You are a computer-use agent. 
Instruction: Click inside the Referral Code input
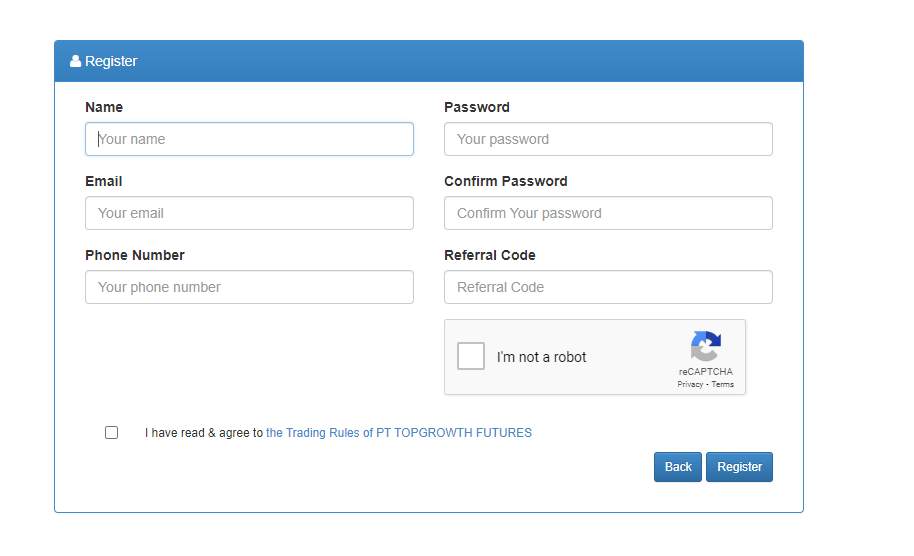tap(608, 287)
